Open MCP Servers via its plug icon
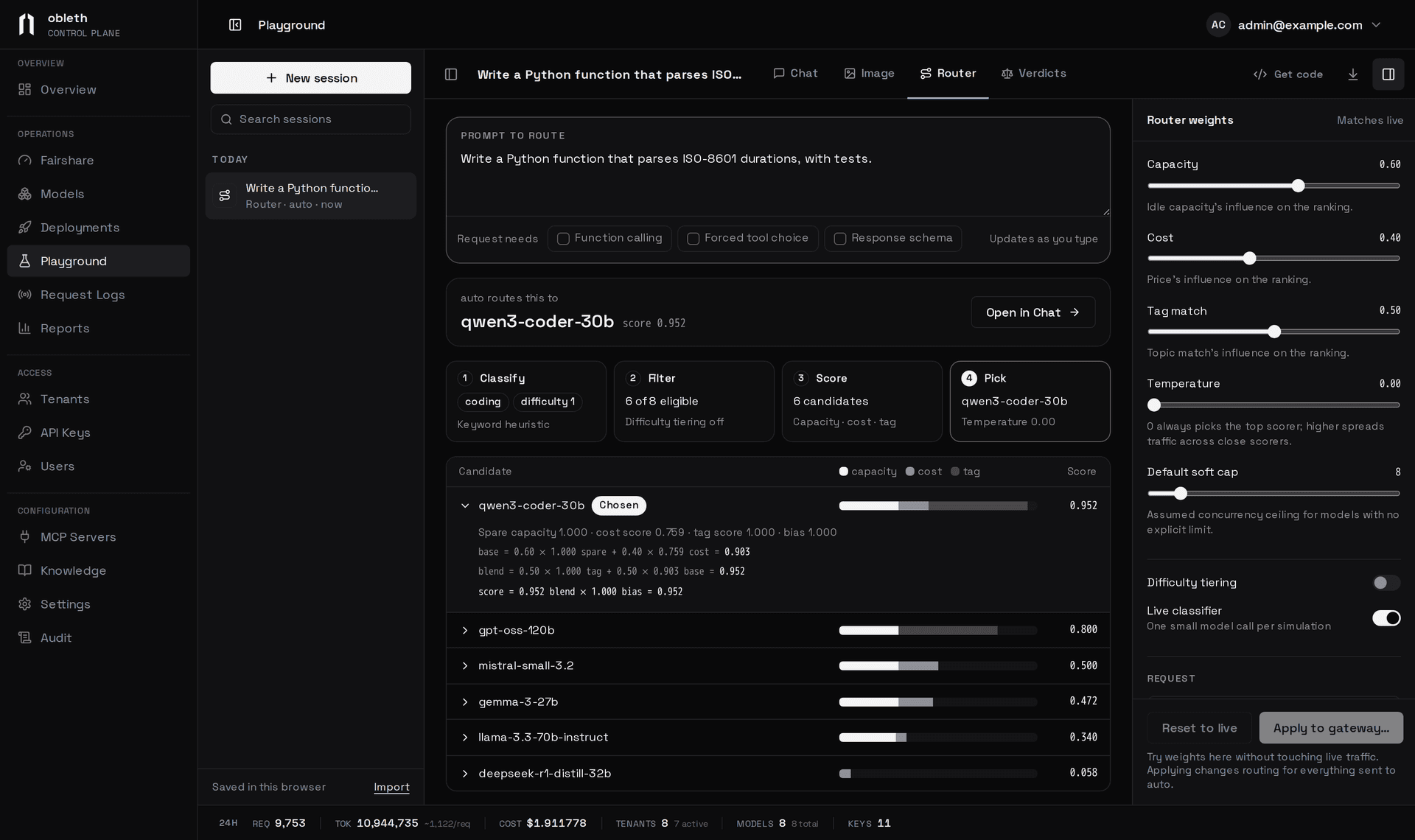 (25, 537)
